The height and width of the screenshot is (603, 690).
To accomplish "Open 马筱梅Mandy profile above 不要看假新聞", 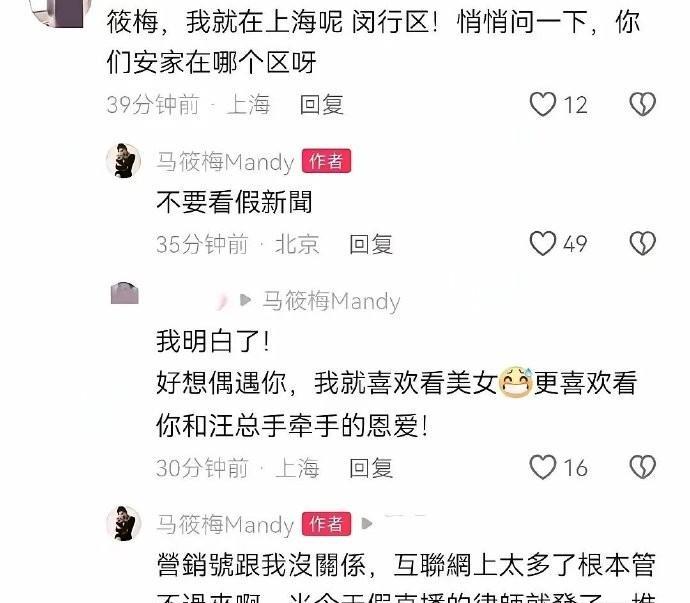I will [x=225, y=162].
